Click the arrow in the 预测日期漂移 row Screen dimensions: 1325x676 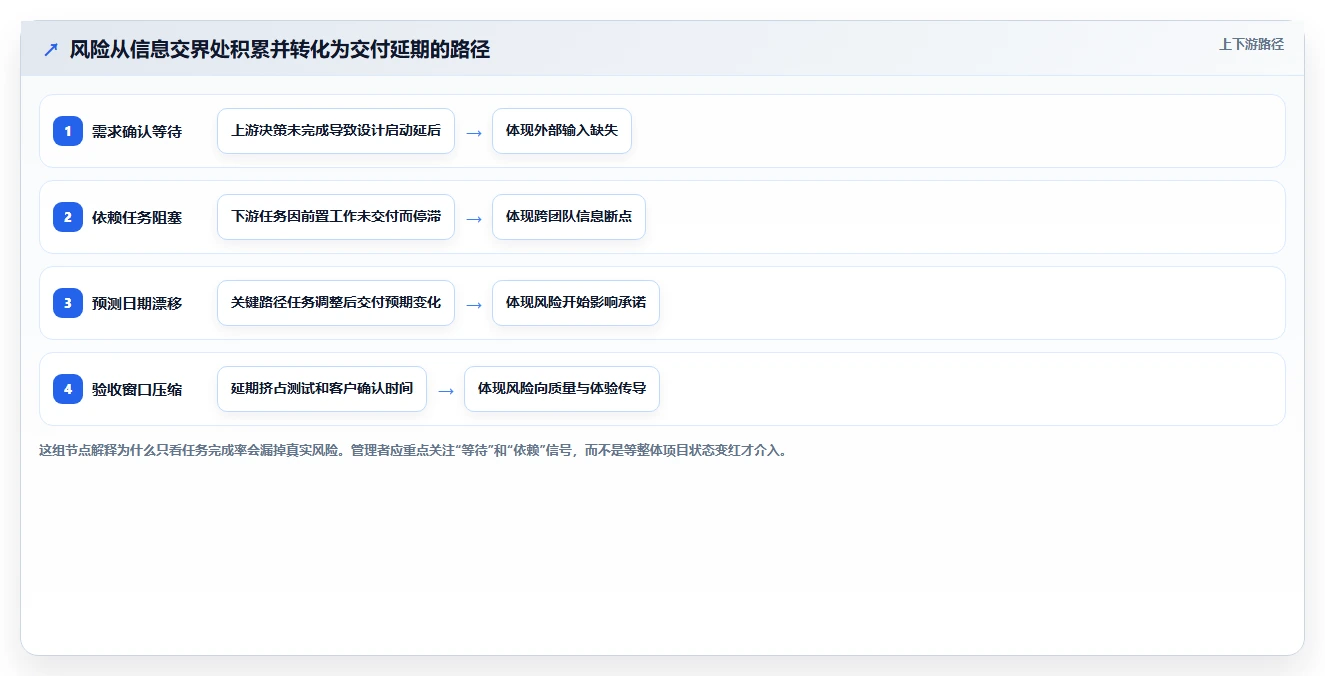(474, 304)
